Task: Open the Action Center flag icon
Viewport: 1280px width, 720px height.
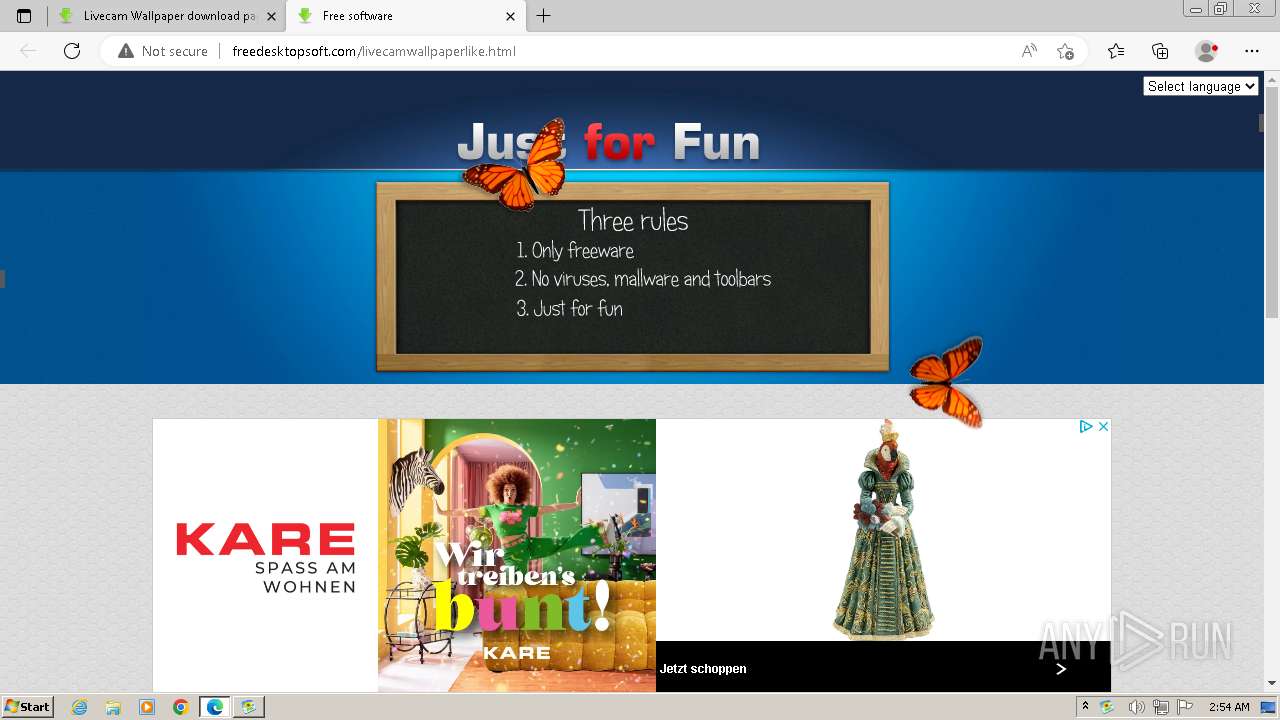Action: click(1185, 707)
